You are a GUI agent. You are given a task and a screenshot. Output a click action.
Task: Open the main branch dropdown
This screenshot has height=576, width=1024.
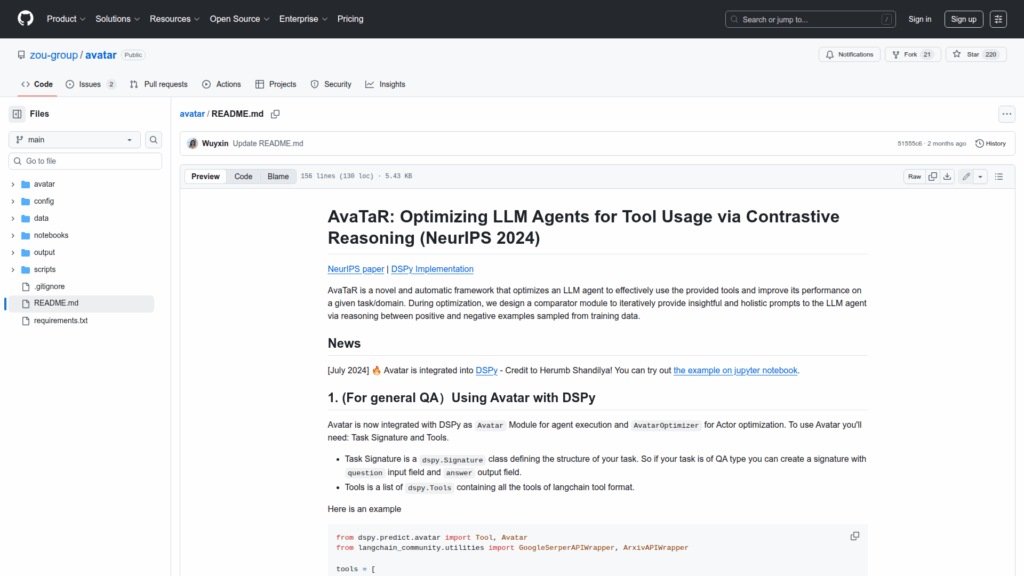pos(74,140)
